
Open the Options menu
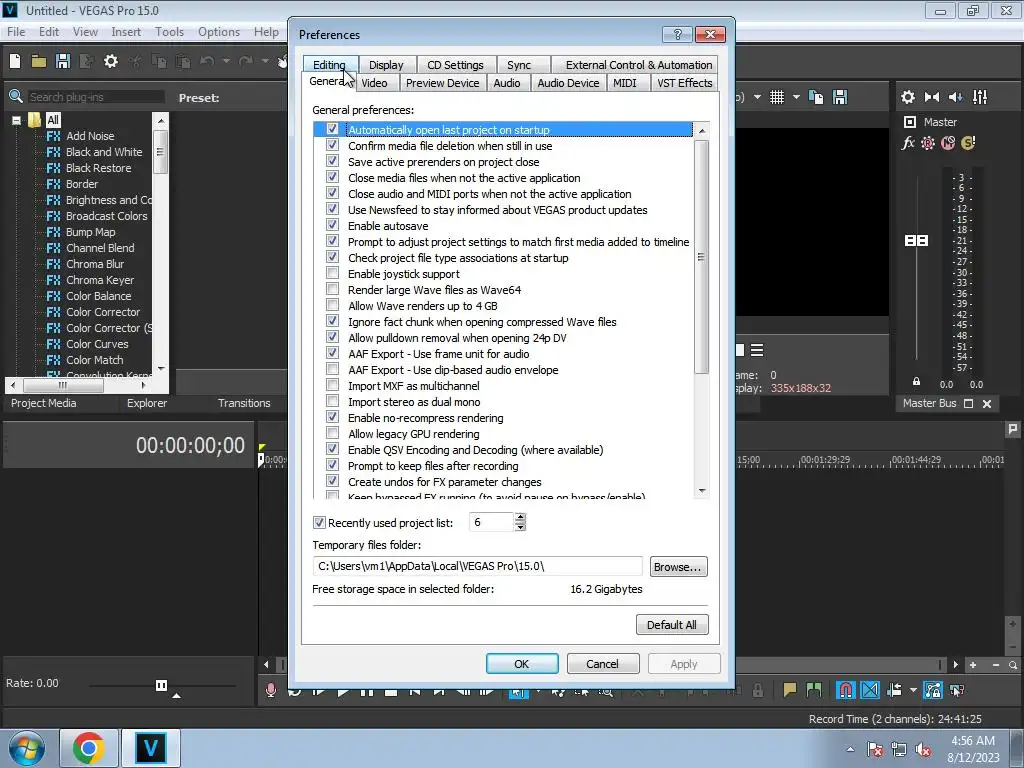coord(219,31)
